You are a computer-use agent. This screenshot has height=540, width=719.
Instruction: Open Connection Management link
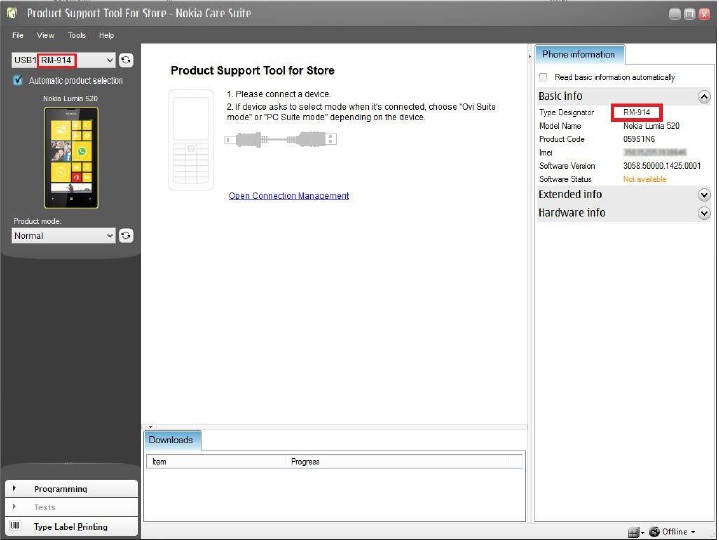(x=289, y=196)
